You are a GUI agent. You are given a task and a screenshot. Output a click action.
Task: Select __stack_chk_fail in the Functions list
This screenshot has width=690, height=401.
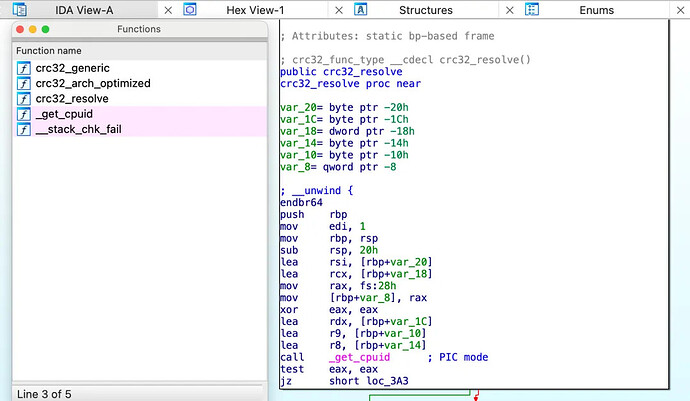click(x=140, y=129)
